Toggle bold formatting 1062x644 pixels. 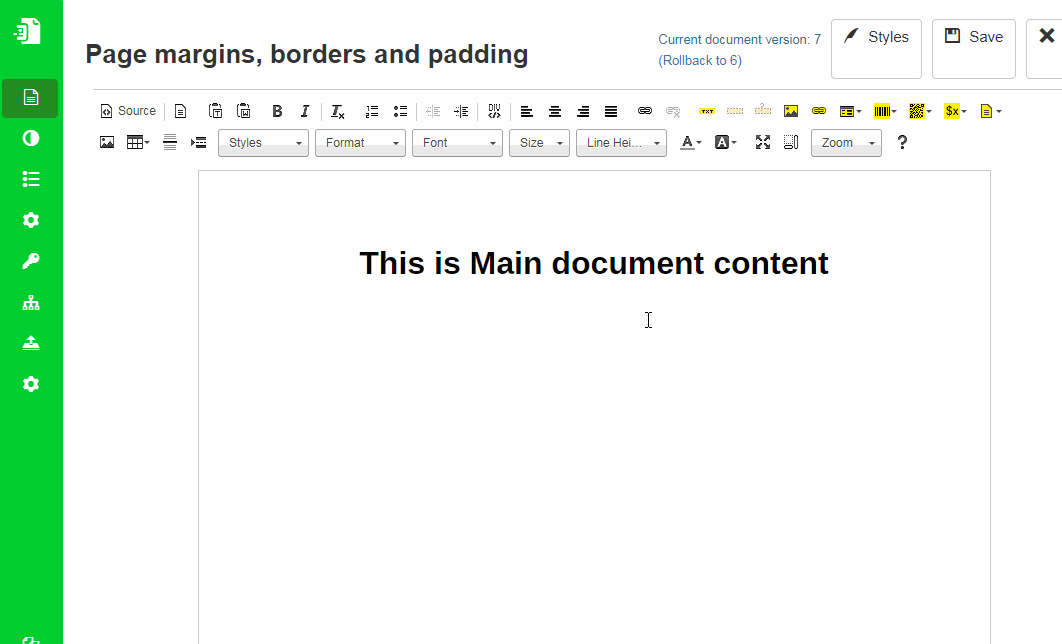(277, 111)
